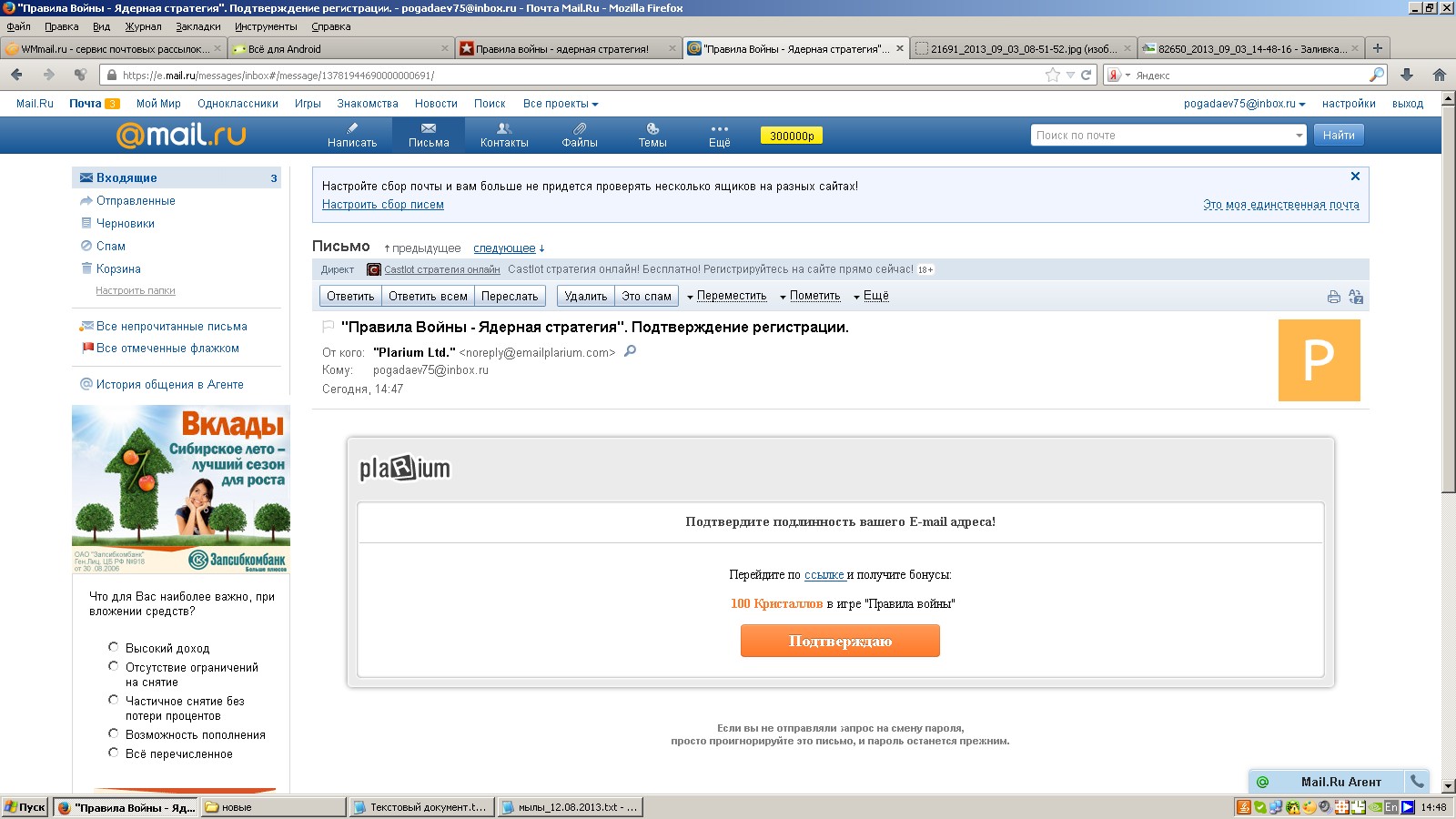
Task: Expand the Пометить dropdown
Action: [810, 296]
